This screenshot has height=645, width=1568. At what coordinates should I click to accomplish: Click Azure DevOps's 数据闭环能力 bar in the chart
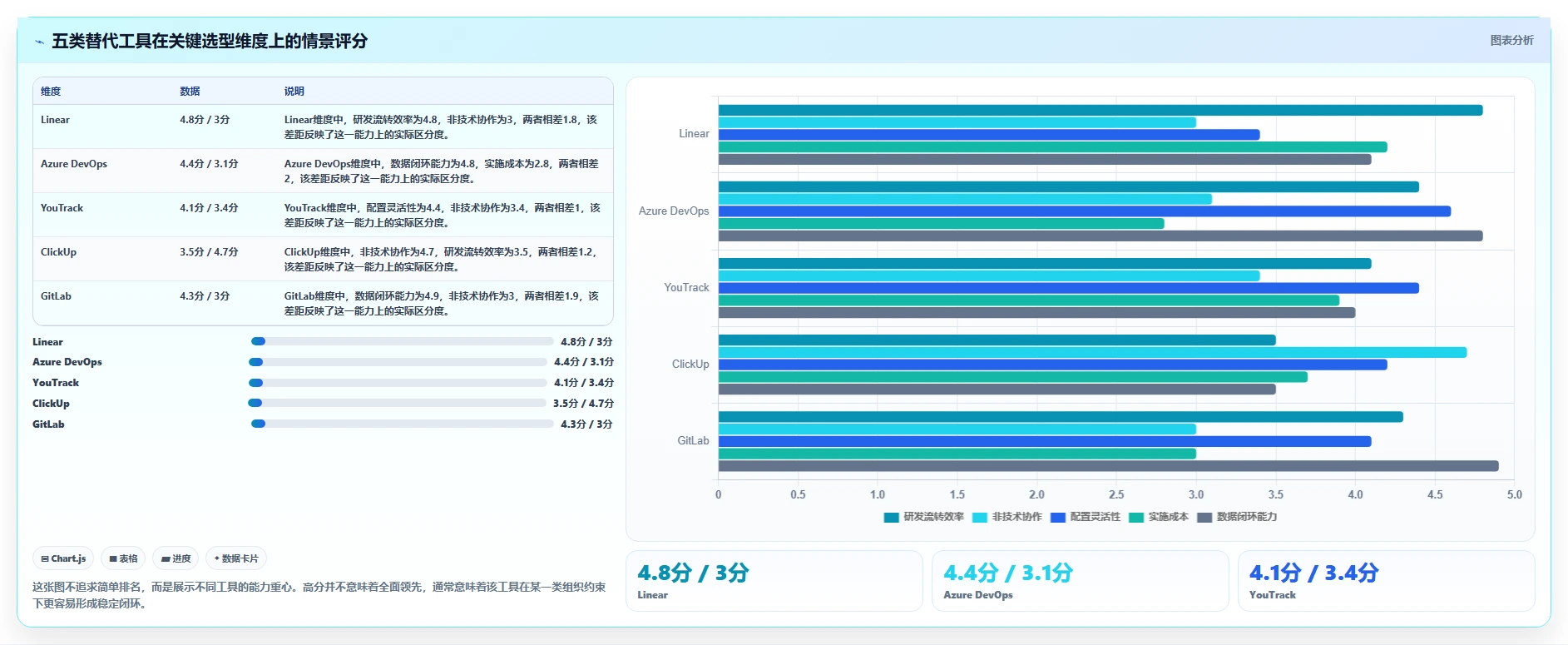tap(1101, 236)
